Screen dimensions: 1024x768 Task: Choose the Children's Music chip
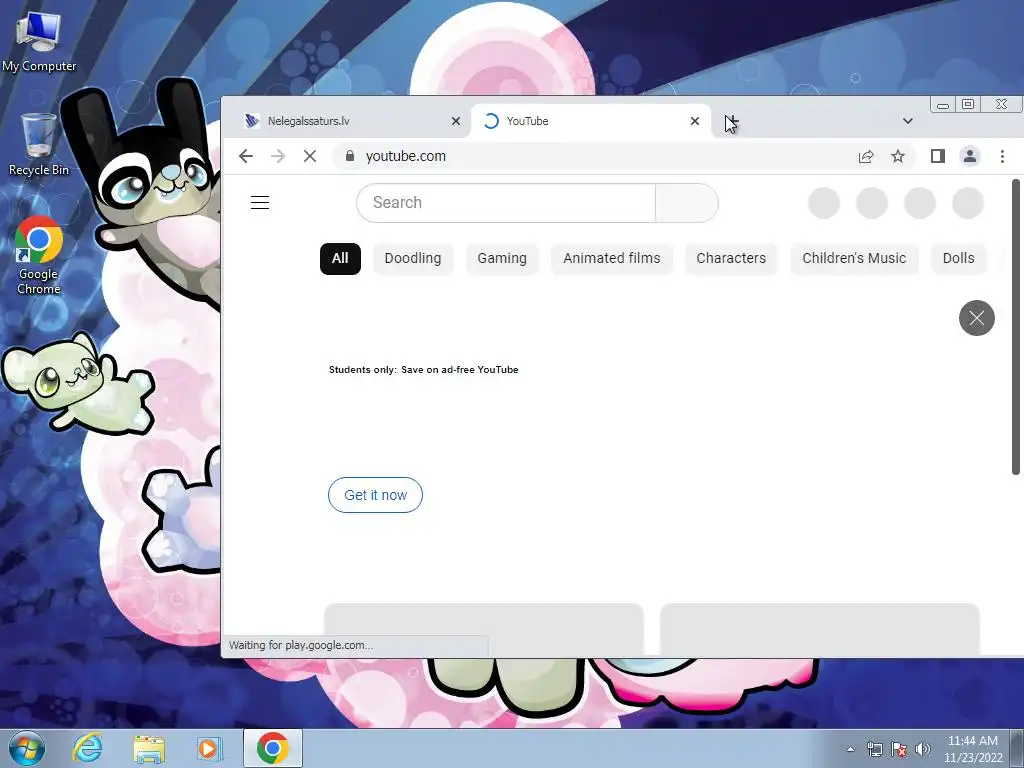pyautogui.click(x=854, y=258)
